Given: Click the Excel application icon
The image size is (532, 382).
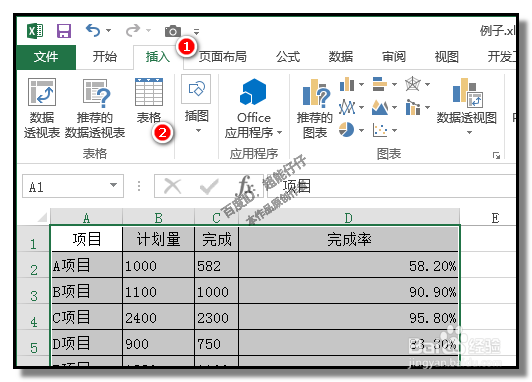Looking at the screenshot, I should (x=35, y=31).
